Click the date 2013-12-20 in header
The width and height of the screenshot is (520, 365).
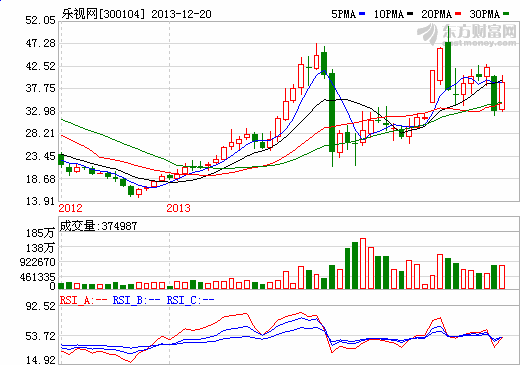(x=181, y=14)
